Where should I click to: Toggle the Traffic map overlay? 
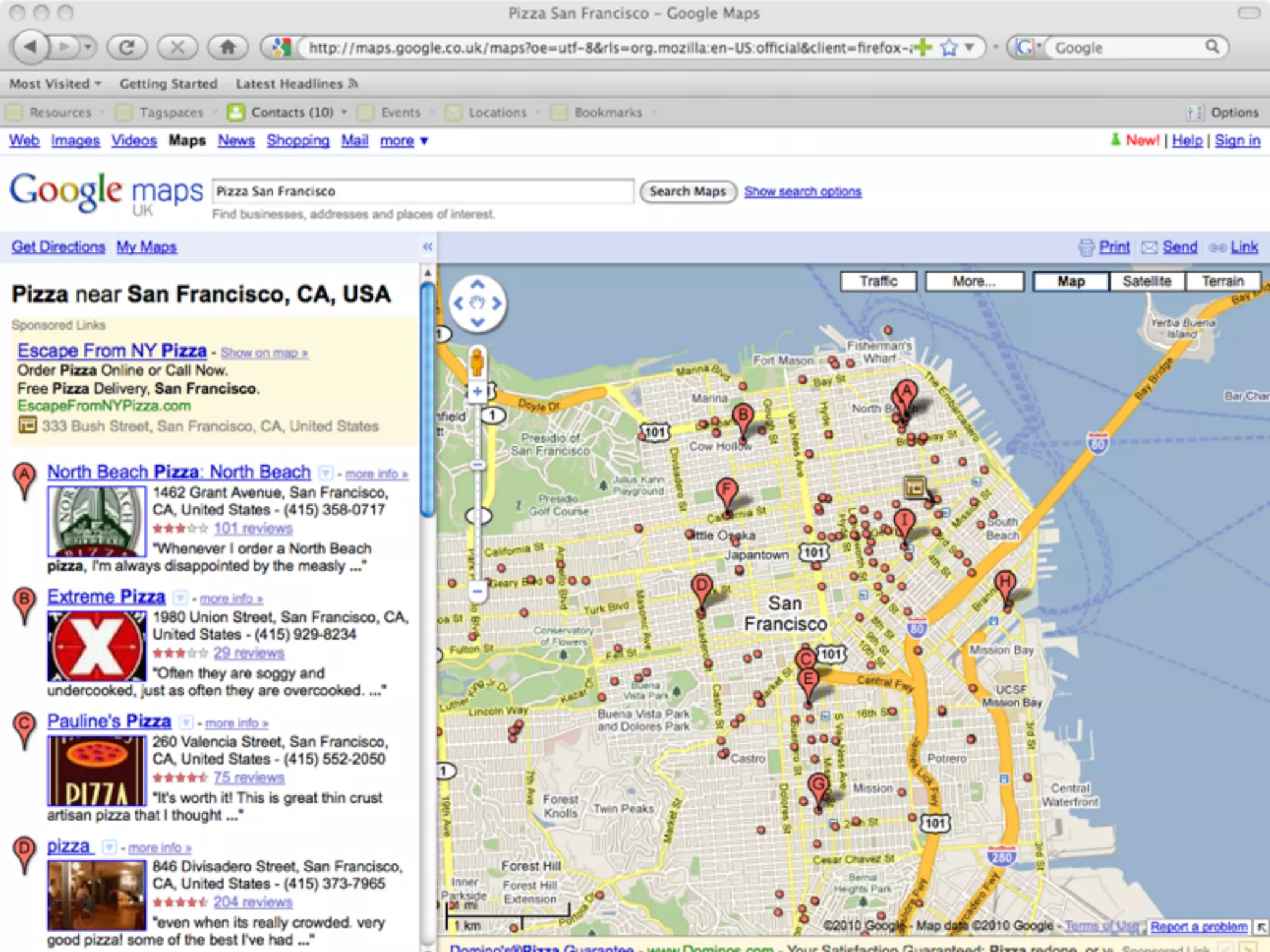[878, 281]
